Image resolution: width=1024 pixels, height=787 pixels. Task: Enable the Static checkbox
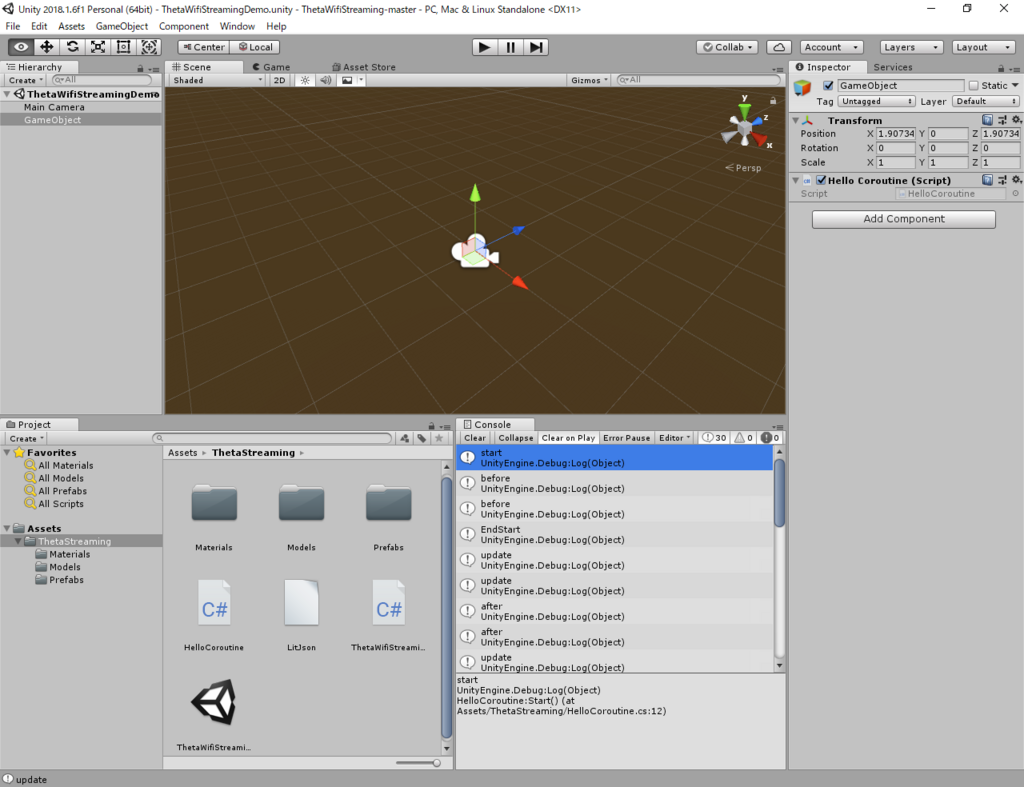974,86
